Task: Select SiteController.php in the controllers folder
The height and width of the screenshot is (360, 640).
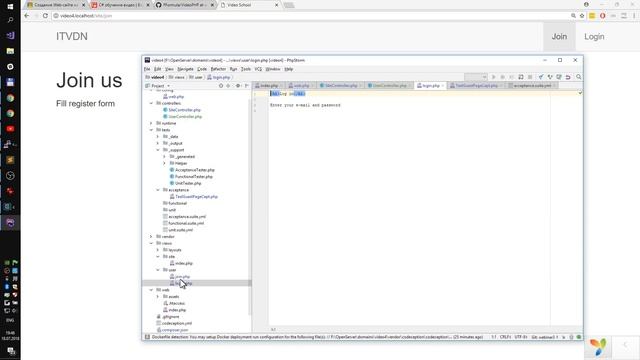Action: (x=184, y=110)
